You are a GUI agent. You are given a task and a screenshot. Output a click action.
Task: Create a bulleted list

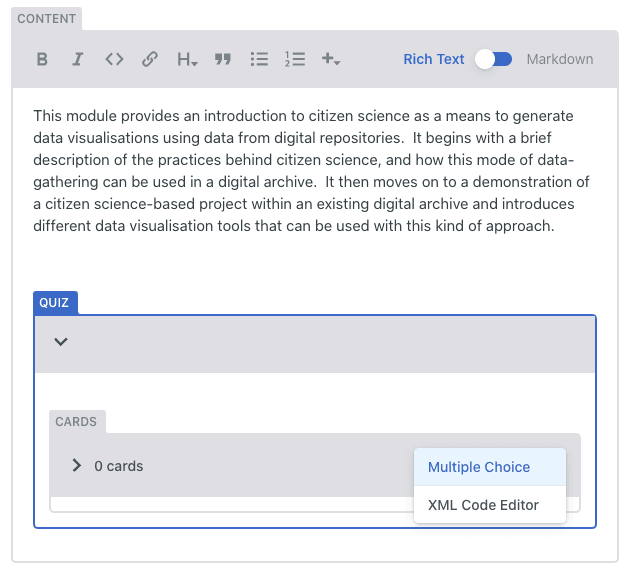coord(259,59)
